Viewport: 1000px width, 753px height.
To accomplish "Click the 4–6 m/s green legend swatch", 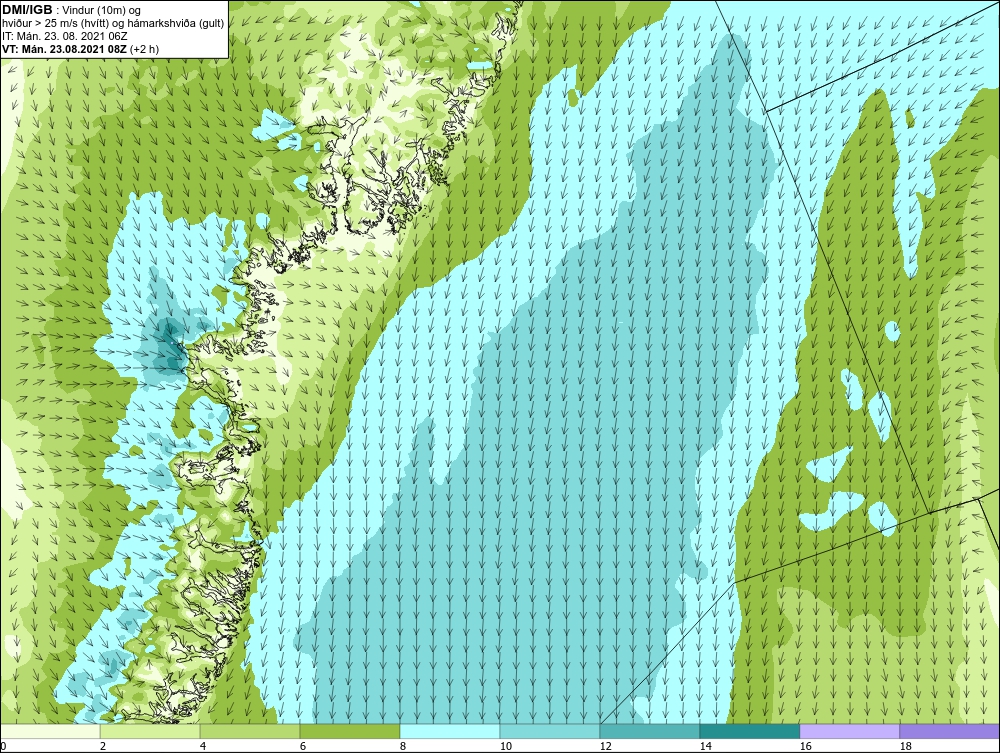I will pyautogui.click(x=250, y=731).
